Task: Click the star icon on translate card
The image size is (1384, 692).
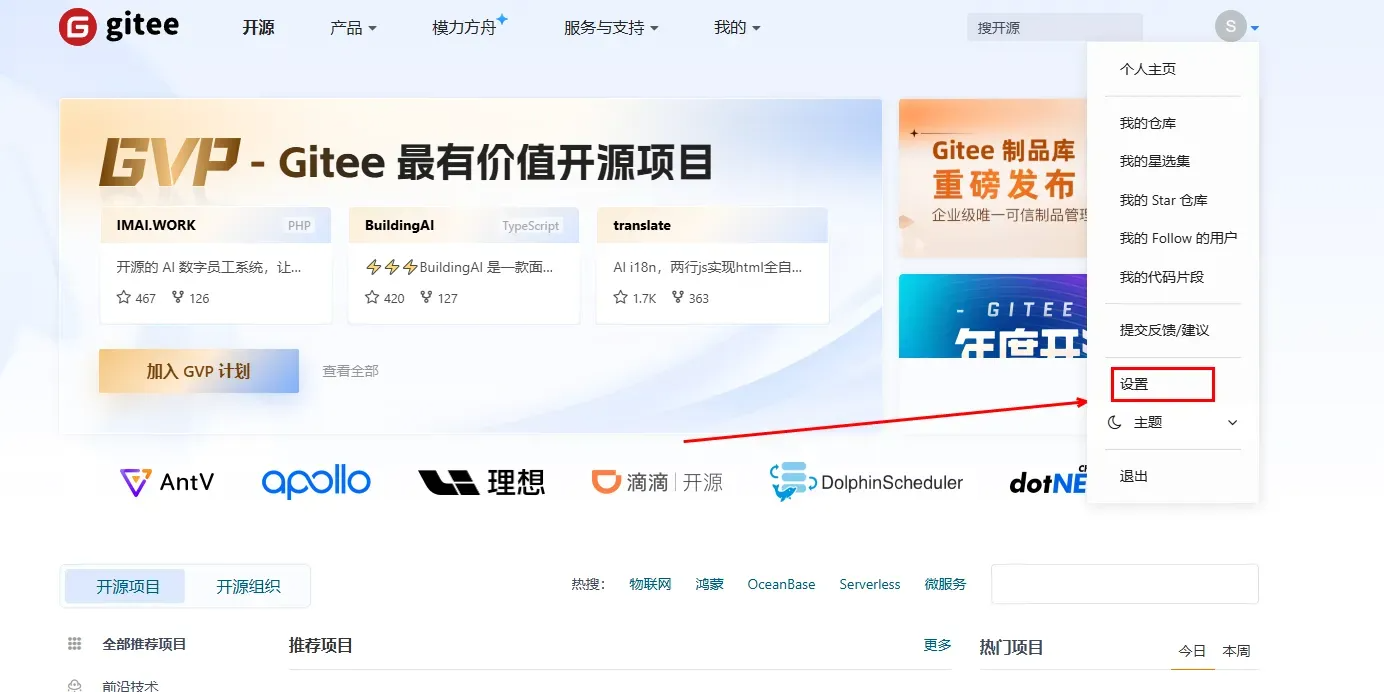Action: coord(620,297)
